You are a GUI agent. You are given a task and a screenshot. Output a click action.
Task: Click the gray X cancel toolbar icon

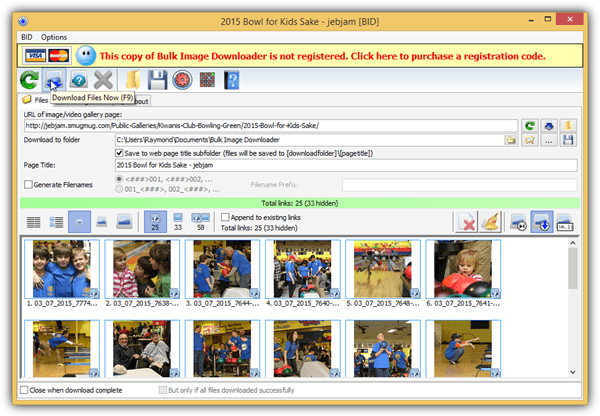pos(103,80)
